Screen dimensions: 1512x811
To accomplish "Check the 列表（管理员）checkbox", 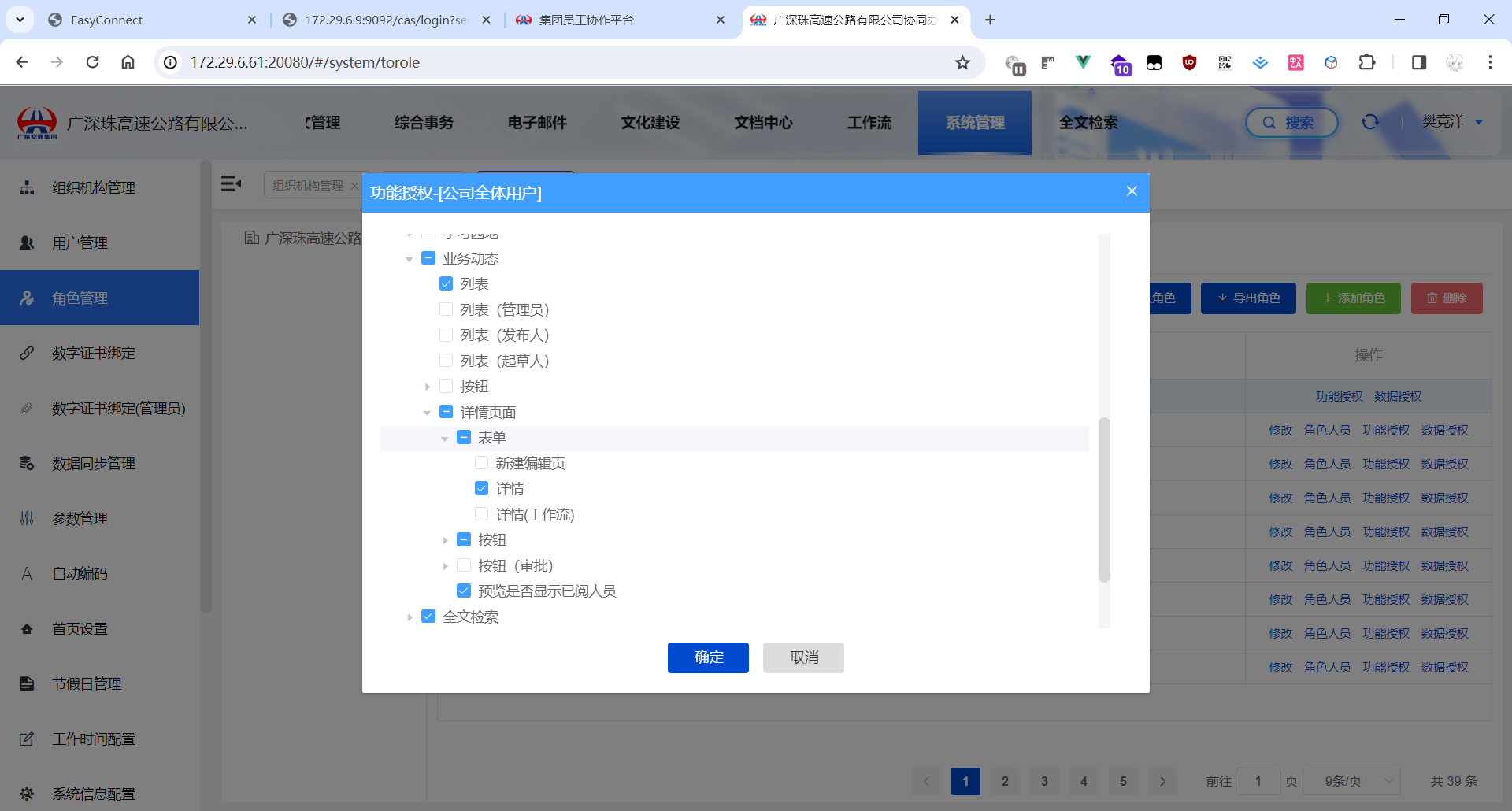I will pyautogui.click(x=446, y=309).
